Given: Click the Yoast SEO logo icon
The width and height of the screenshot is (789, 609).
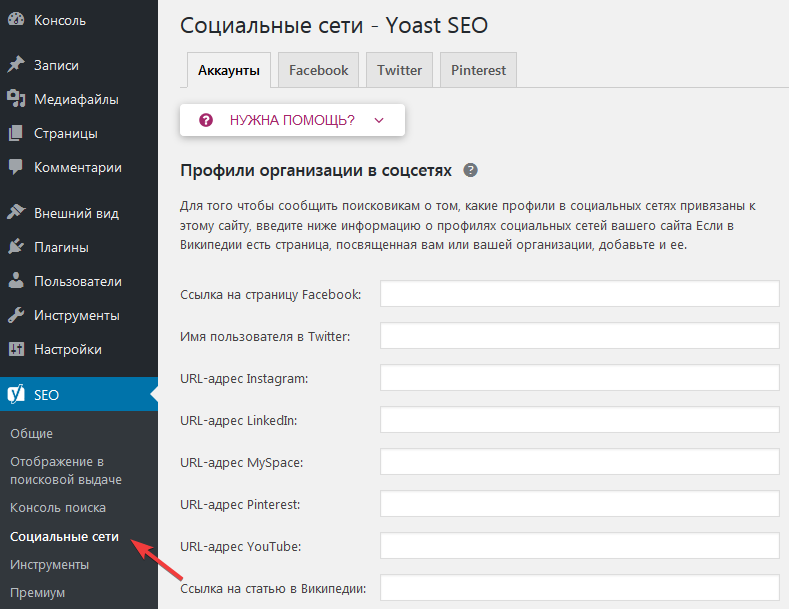Looking at the screenshot, I should [x=16, y=394].
